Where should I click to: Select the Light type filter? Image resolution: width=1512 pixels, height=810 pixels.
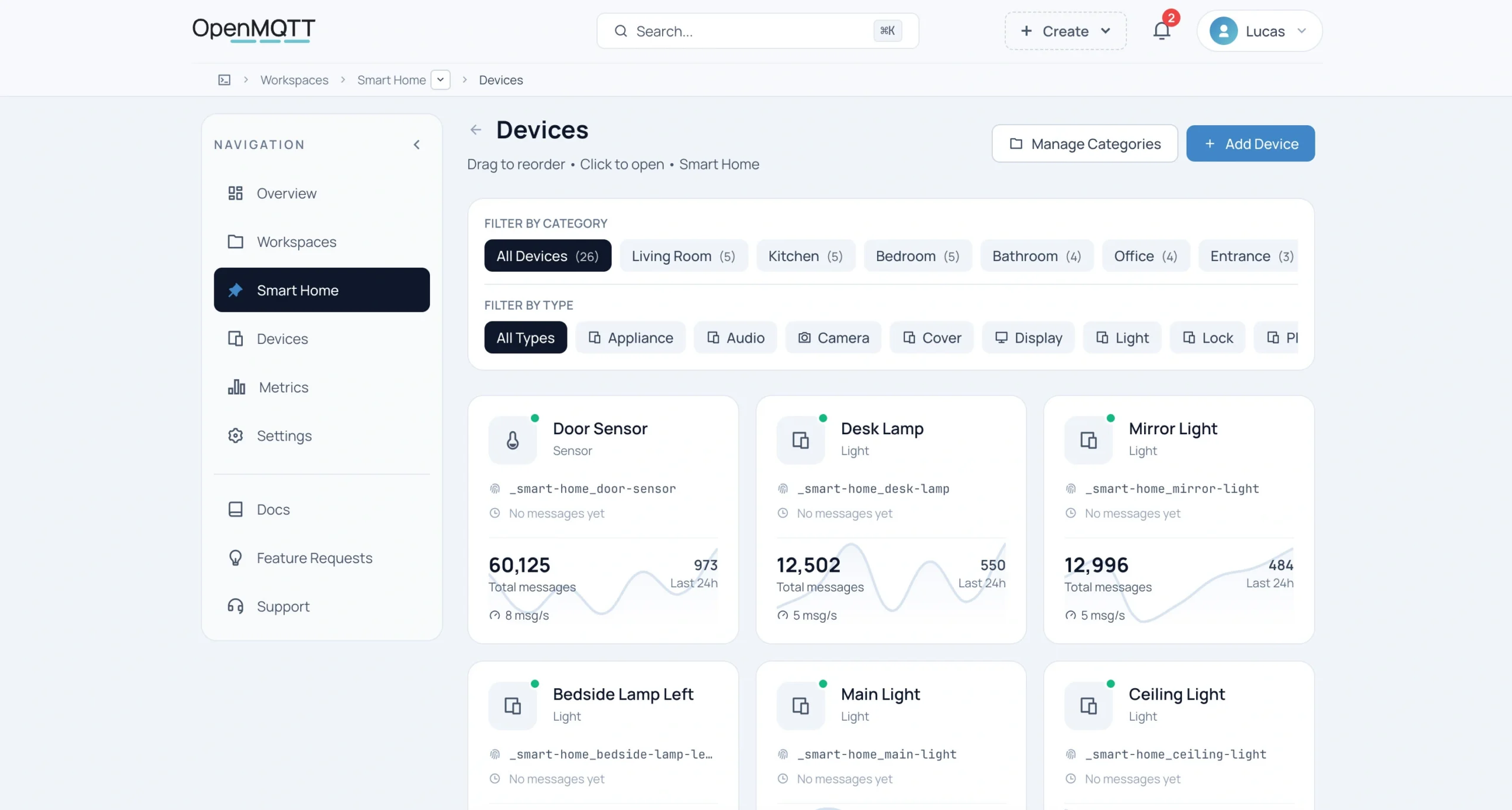pyautogui.click(x=1122, y=337)
